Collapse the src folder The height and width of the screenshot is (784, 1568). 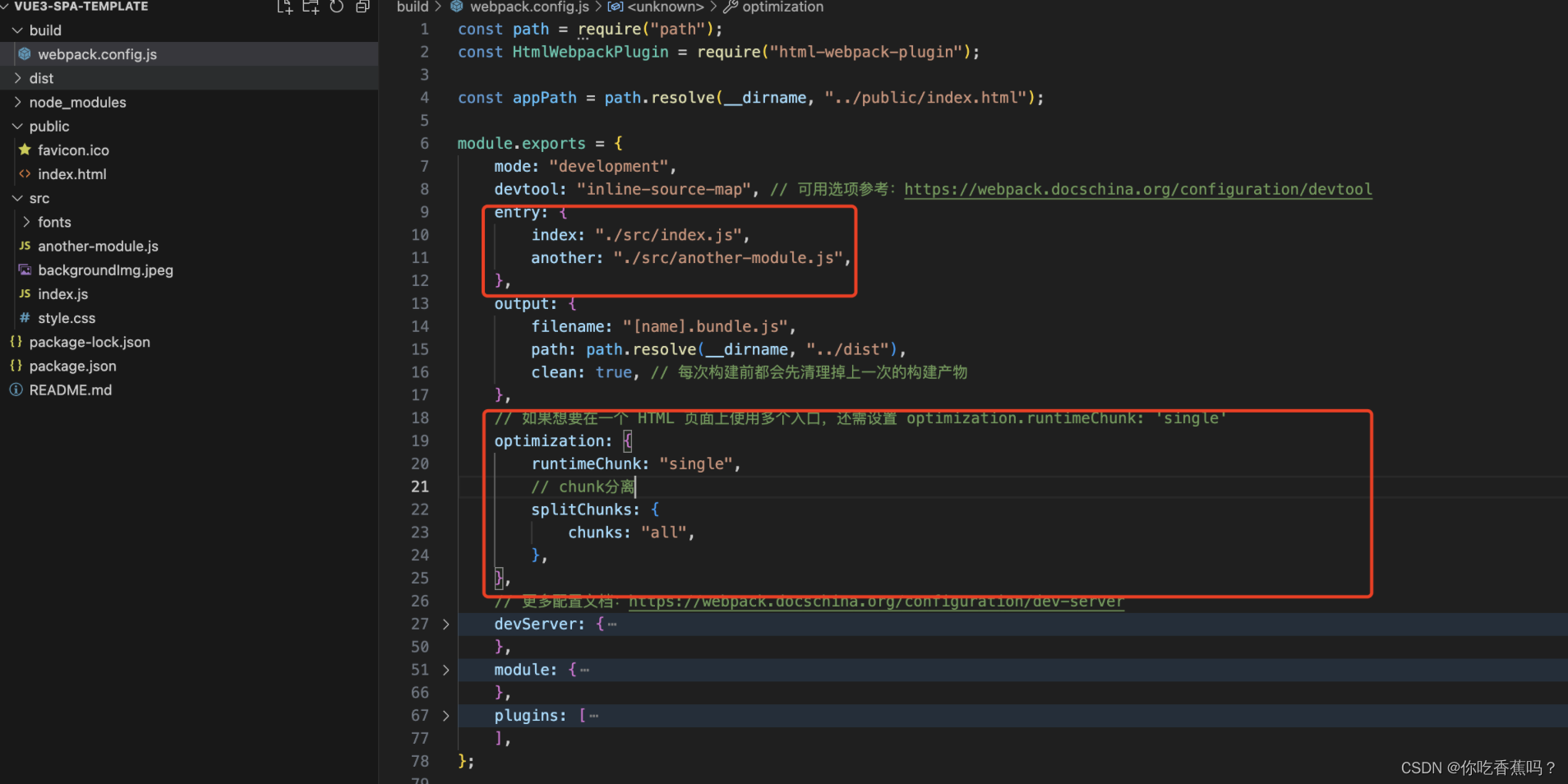tap(17, 198)
